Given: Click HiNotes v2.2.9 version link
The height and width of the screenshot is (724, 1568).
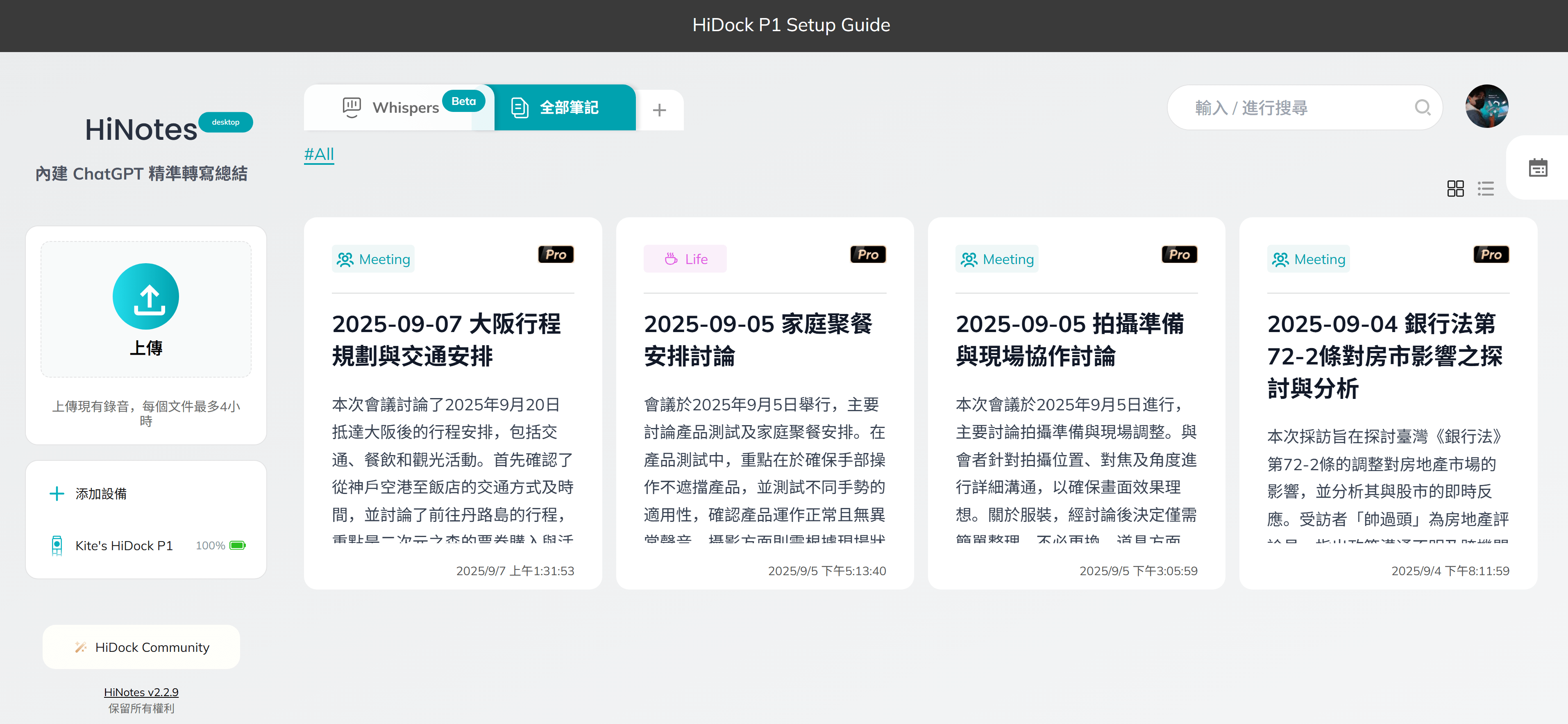Looking at the screenshot, I should [141, 692].
